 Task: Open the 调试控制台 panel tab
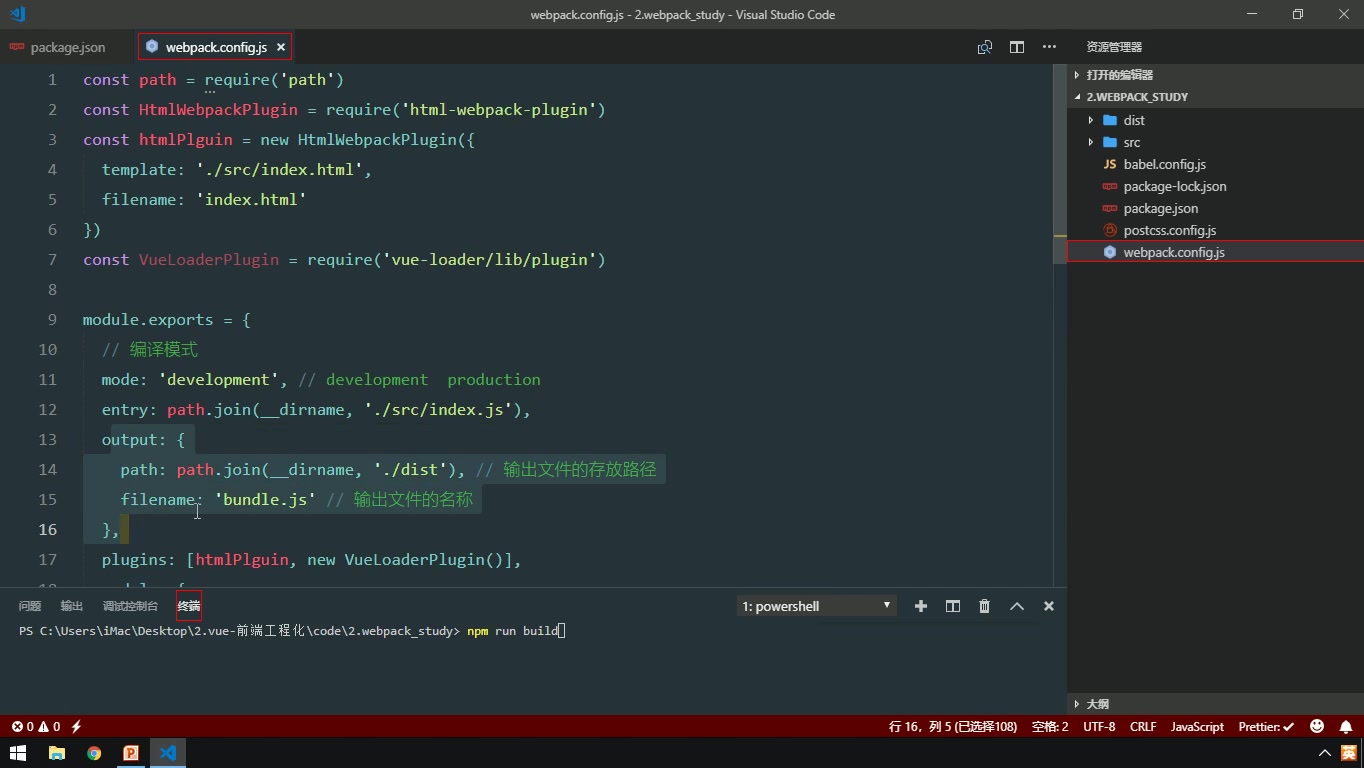[130, 606]
